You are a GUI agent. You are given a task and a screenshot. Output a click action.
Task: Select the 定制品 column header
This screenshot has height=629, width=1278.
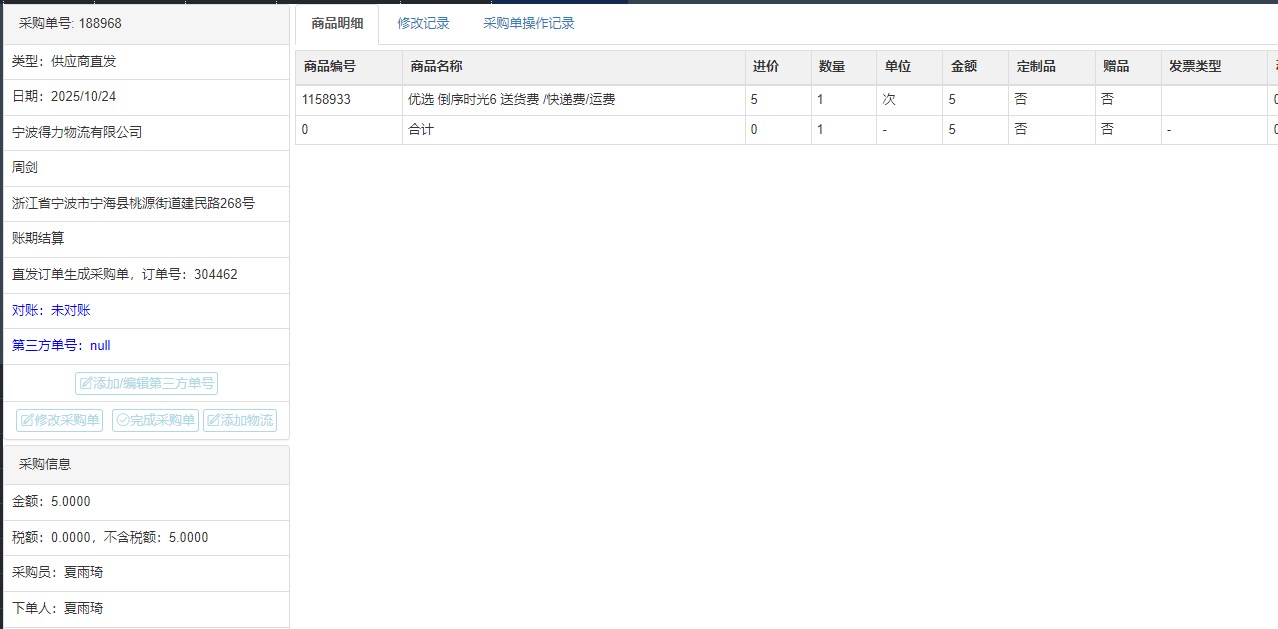coord(1035,67)
